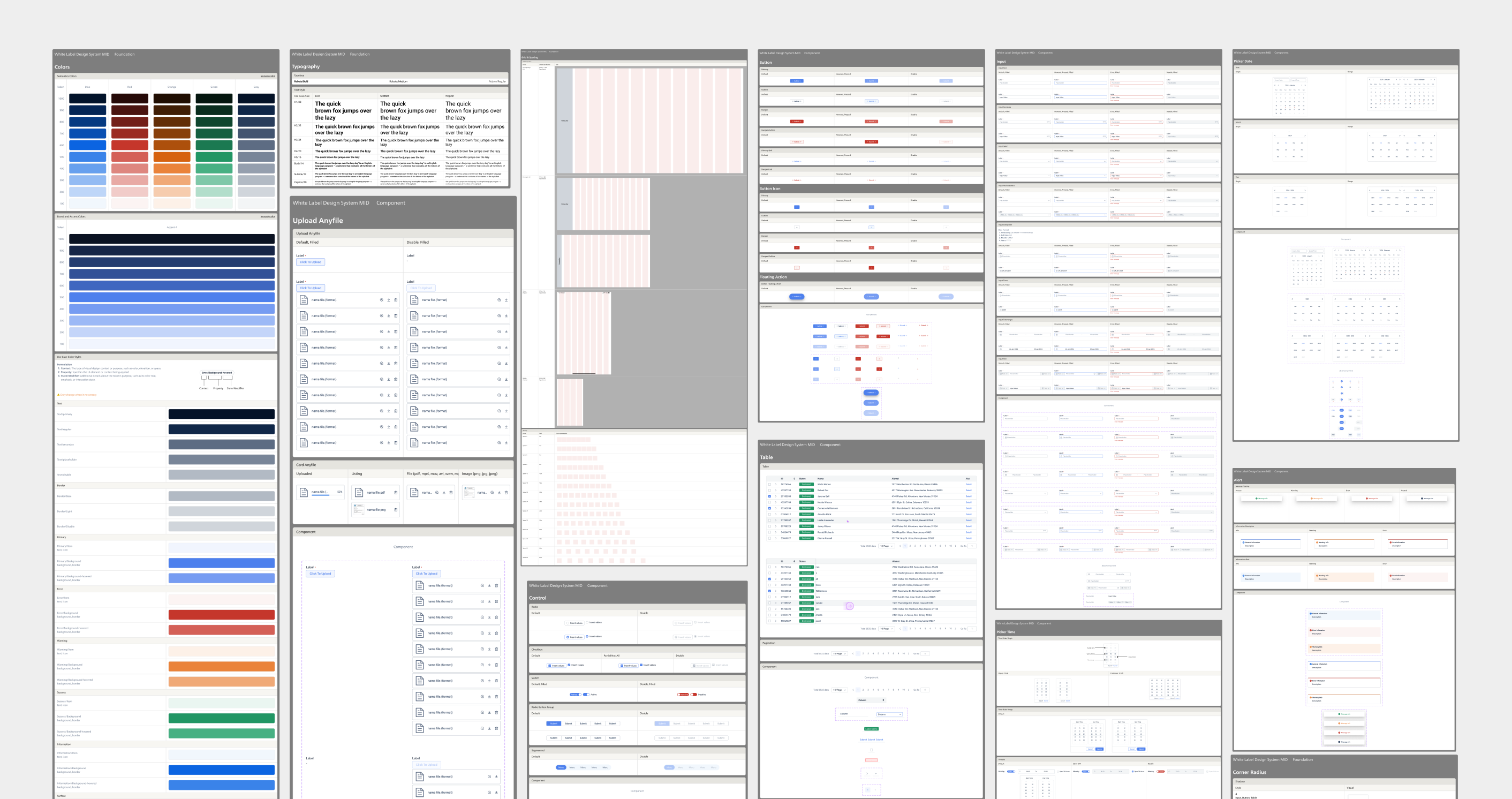Viewport: 1512px width, 799px height.
Task: Expand the Wade Warren table row
Action: pyautogui.click(x=775, y=484)
